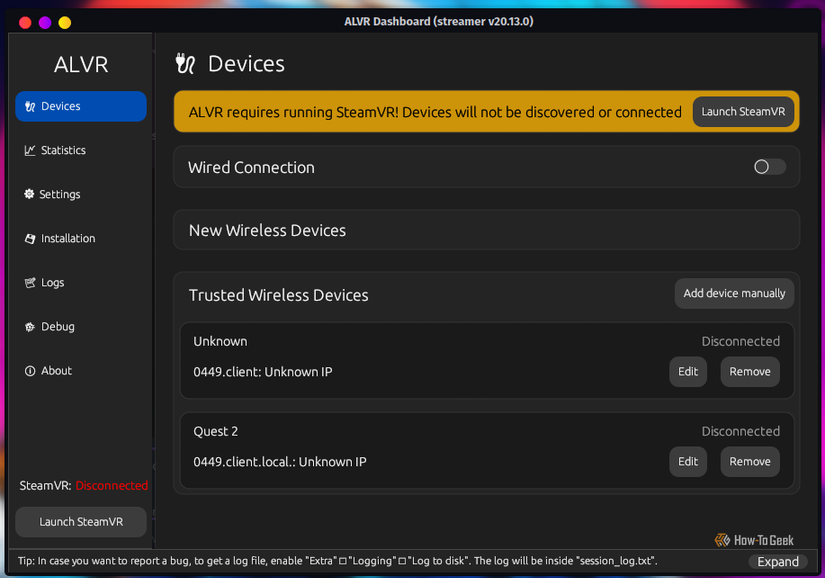Expand the tip bar at the bottom

pyautogui.click(x=778, y=561)
